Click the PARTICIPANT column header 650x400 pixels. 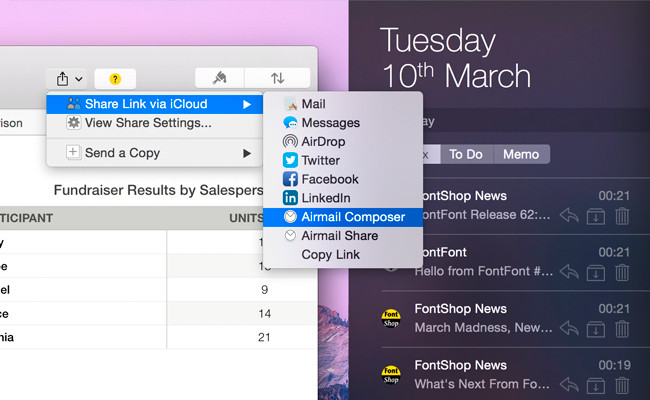coord(27,218)
